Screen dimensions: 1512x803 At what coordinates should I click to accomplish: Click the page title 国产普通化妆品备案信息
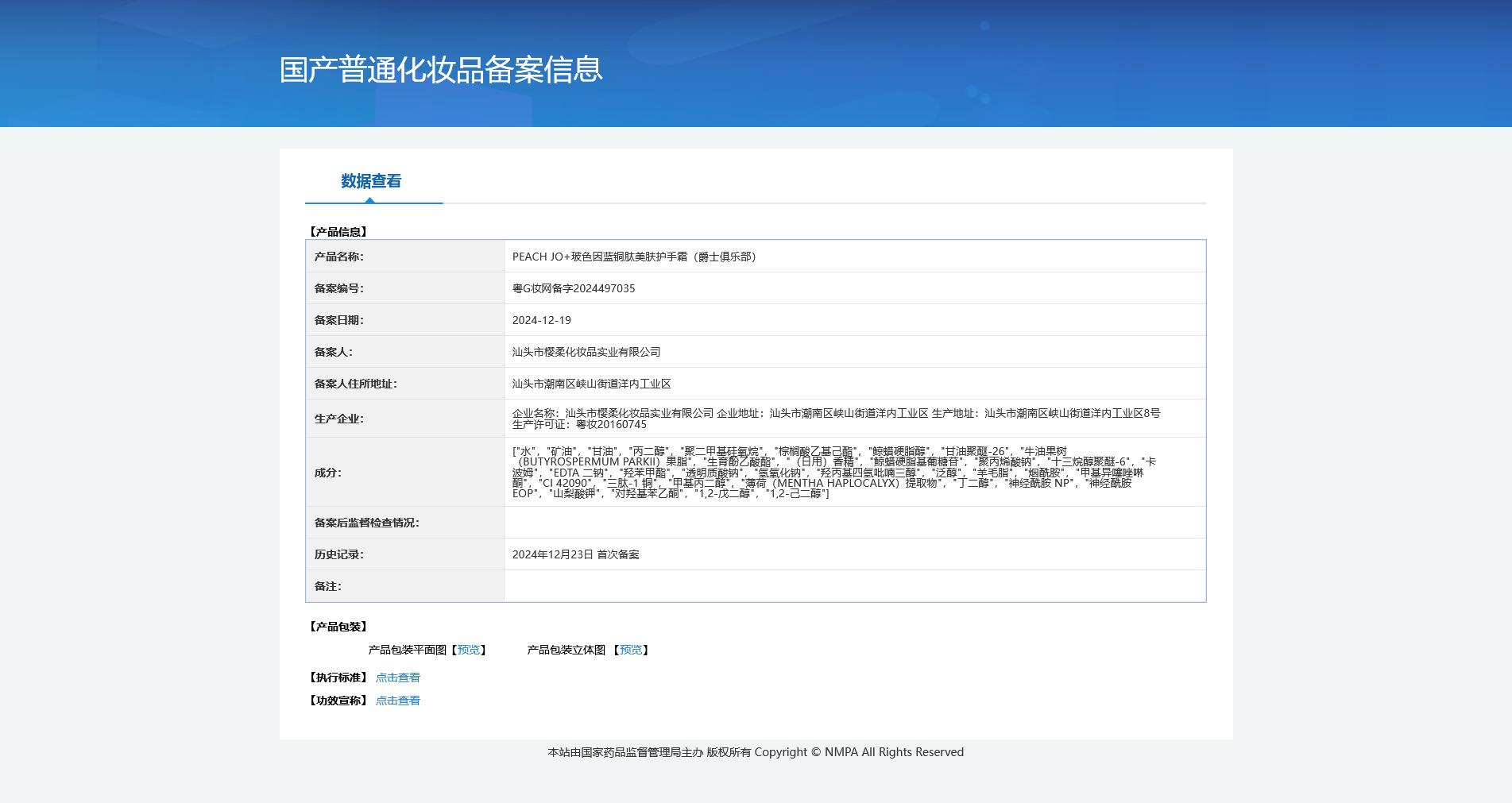pos(441,69)
